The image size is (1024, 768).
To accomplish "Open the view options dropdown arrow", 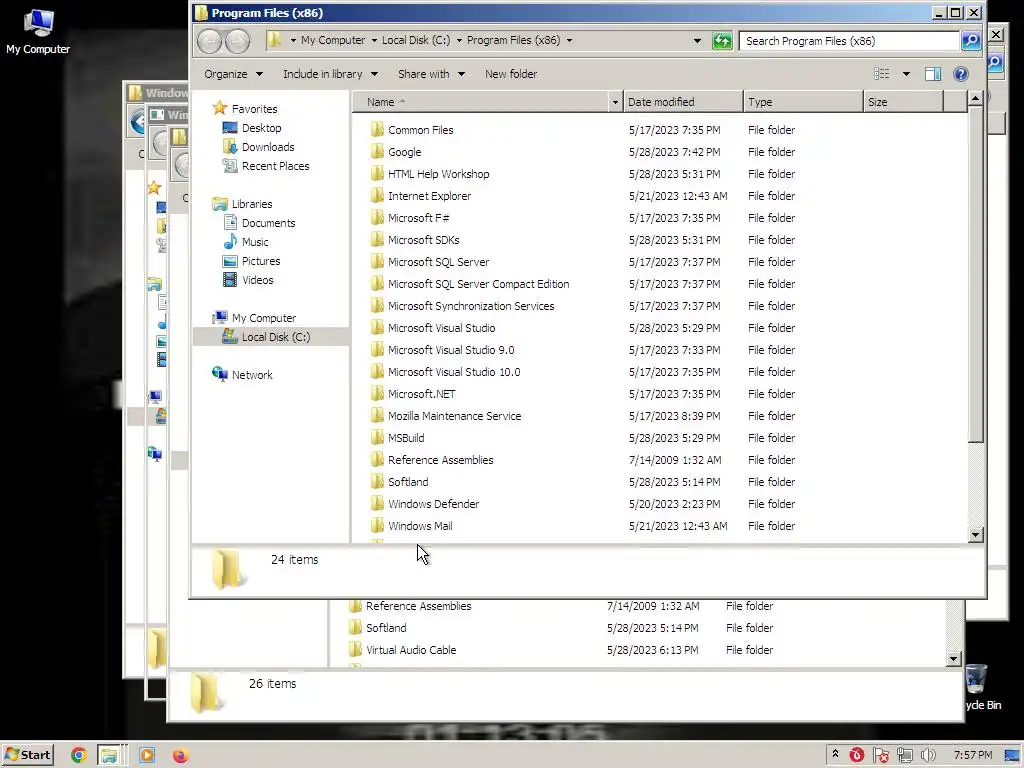I will (906, 74).
